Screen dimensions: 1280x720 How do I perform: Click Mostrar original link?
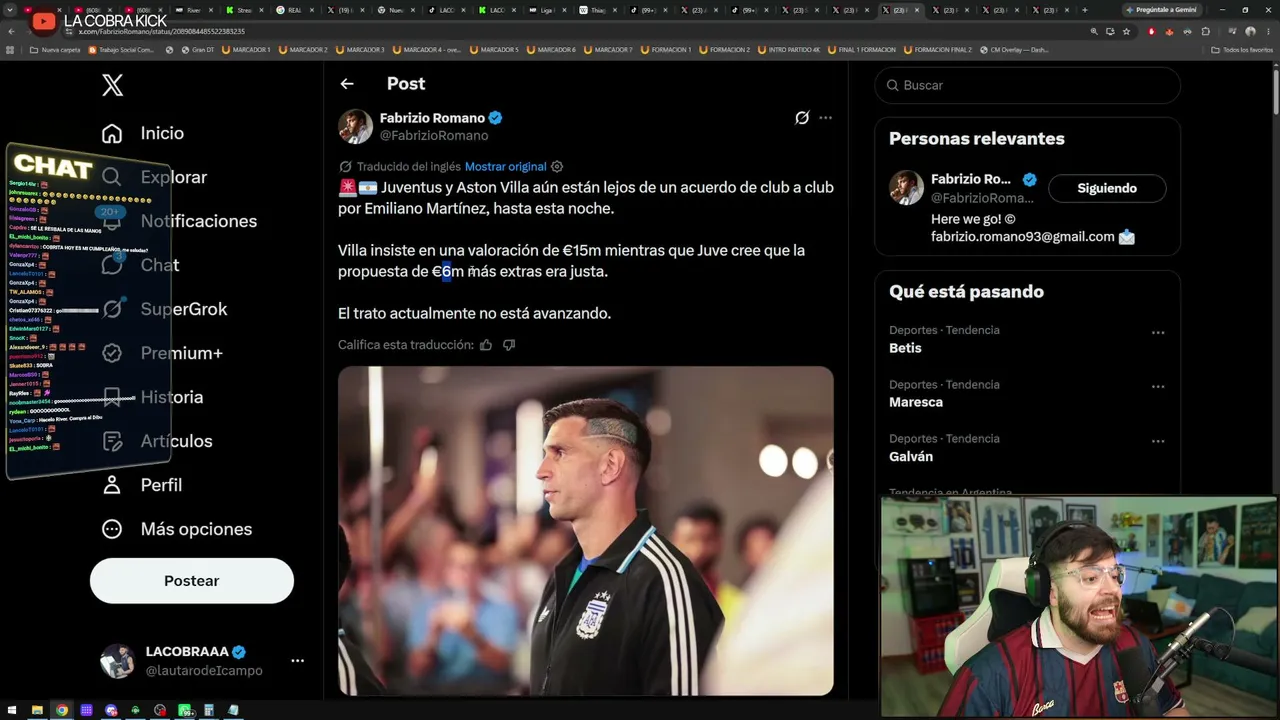[506, 167]
